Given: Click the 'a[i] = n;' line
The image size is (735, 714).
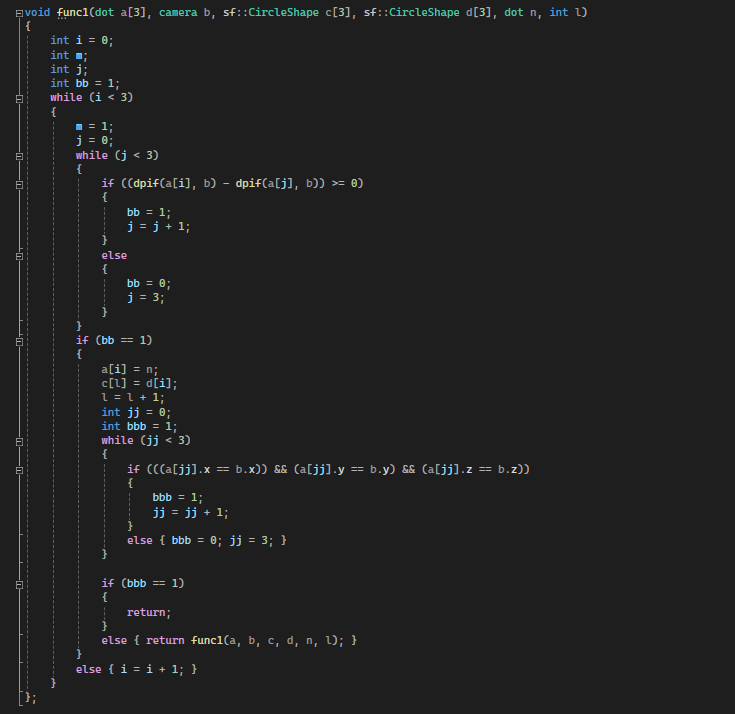Looking at the screenshot, I should pos(130,369).
